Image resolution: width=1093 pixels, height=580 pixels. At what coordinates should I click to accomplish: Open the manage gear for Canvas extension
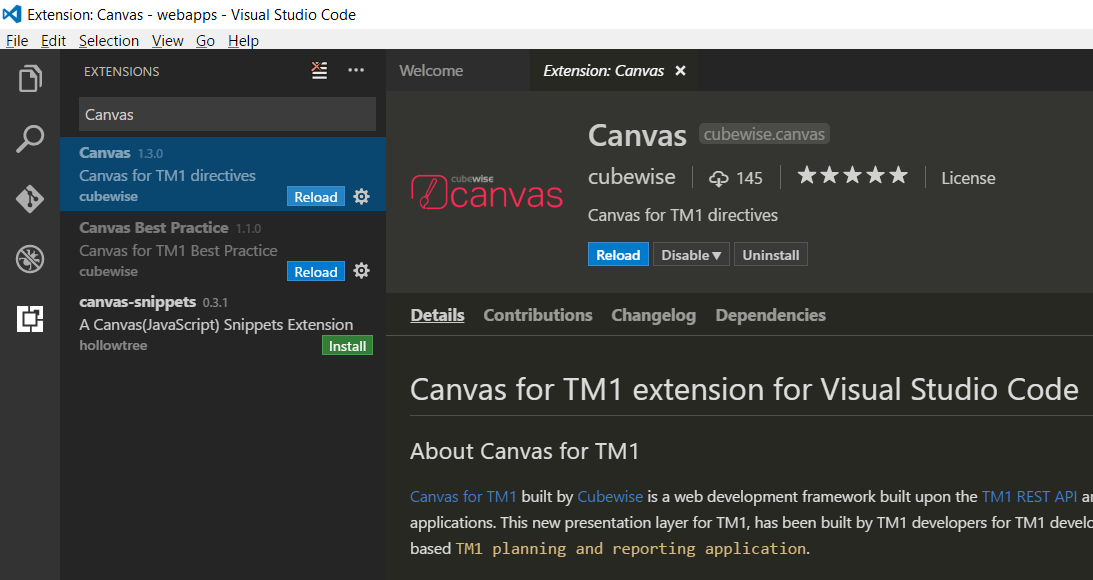tap(361, 196)
